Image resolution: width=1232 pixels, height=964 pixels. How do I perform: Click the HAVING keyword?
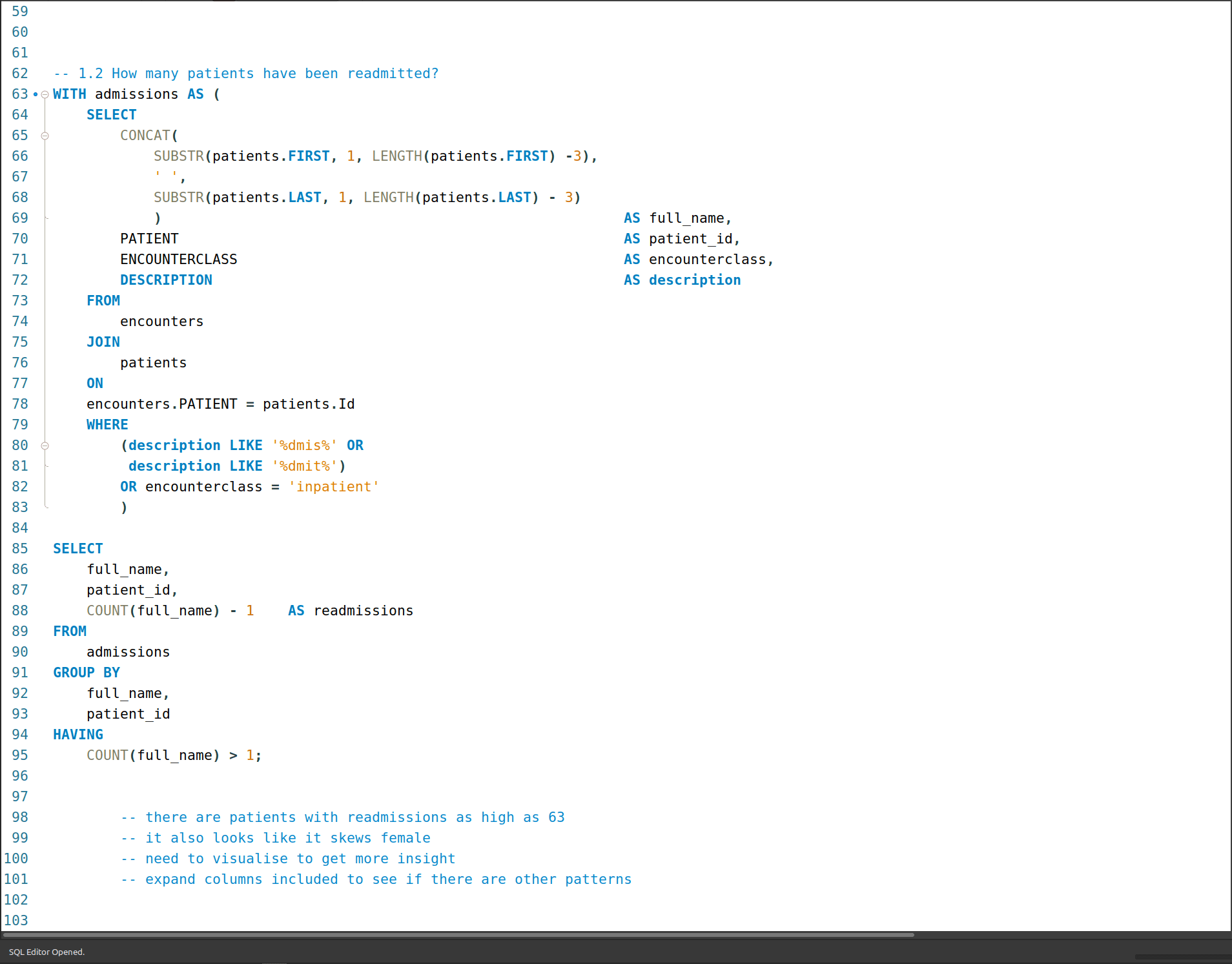pos(78,735)
